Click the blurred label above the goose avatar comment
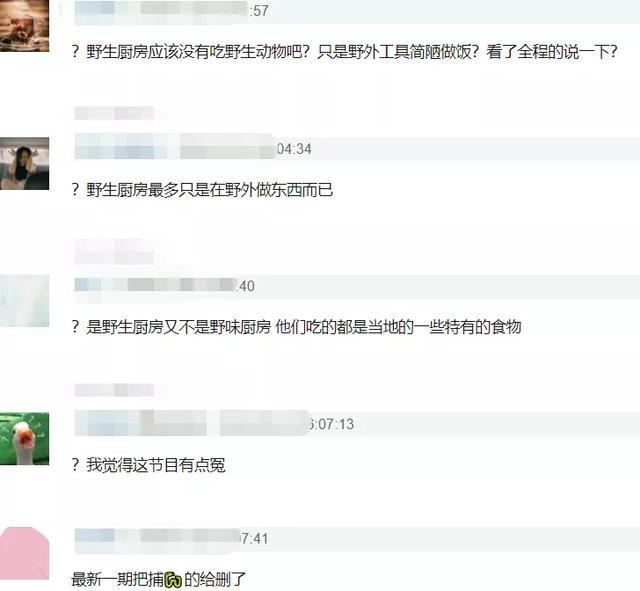The height and width of the screenshot is (591, 640). click(x=114, y=390)
